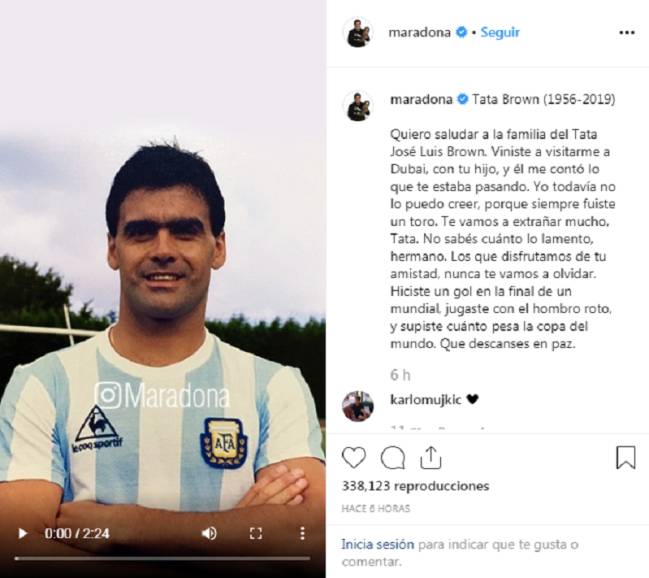Save the post with the bookmark icon
Image resolution: width=649 pixels, height=578 pixels.
[x=625, y=457]
